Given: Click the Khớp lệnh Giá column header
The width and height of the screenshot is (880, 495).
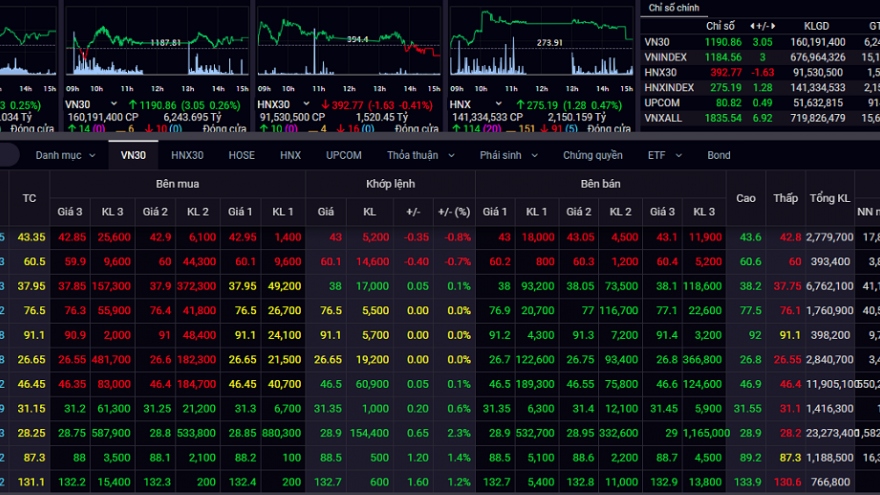Looking at the screenshot, I should [326, 212].
